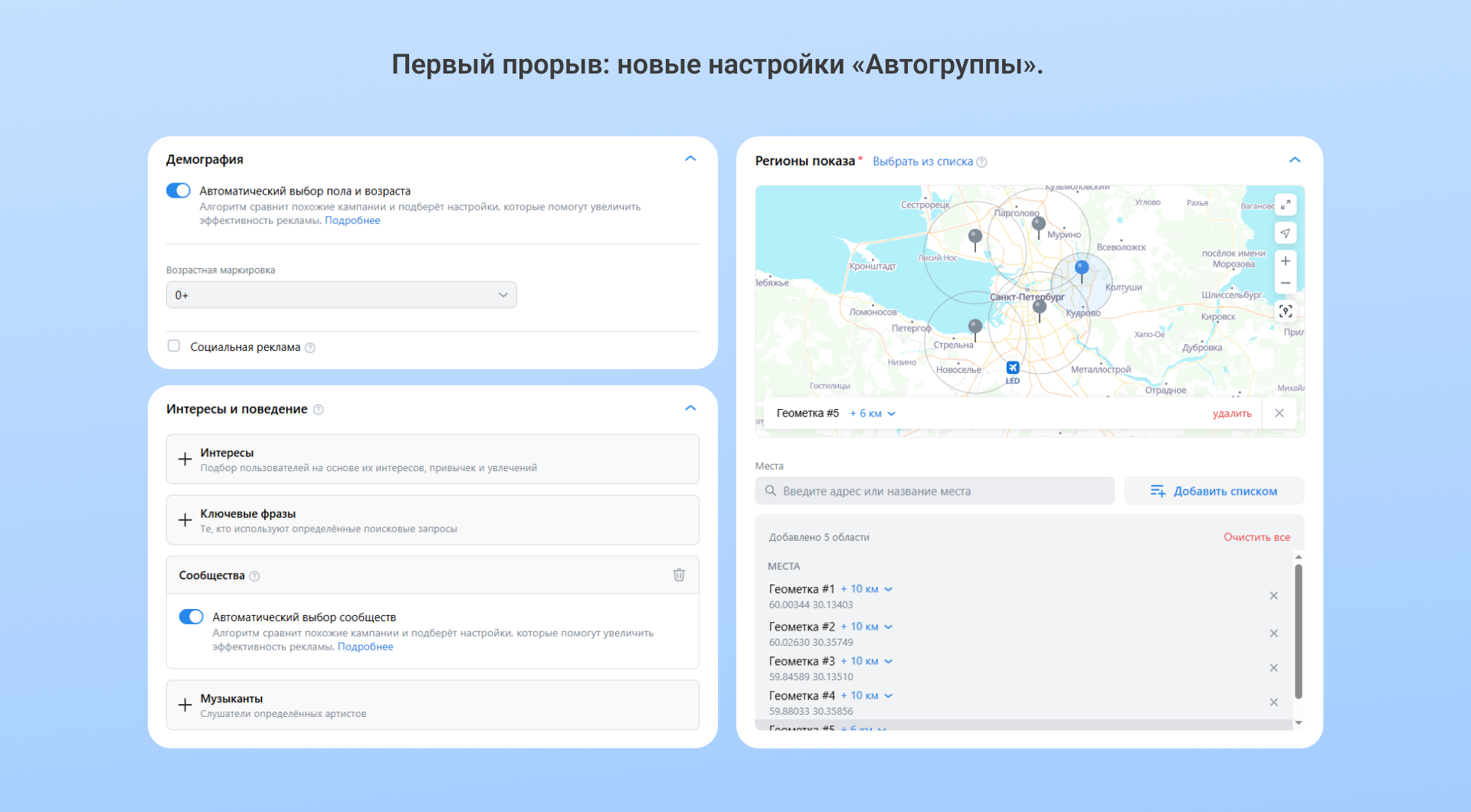The width and height of the screenshot is (1471, 812).
Task: Click the address or place search field
Action: [x=935, y=491]
